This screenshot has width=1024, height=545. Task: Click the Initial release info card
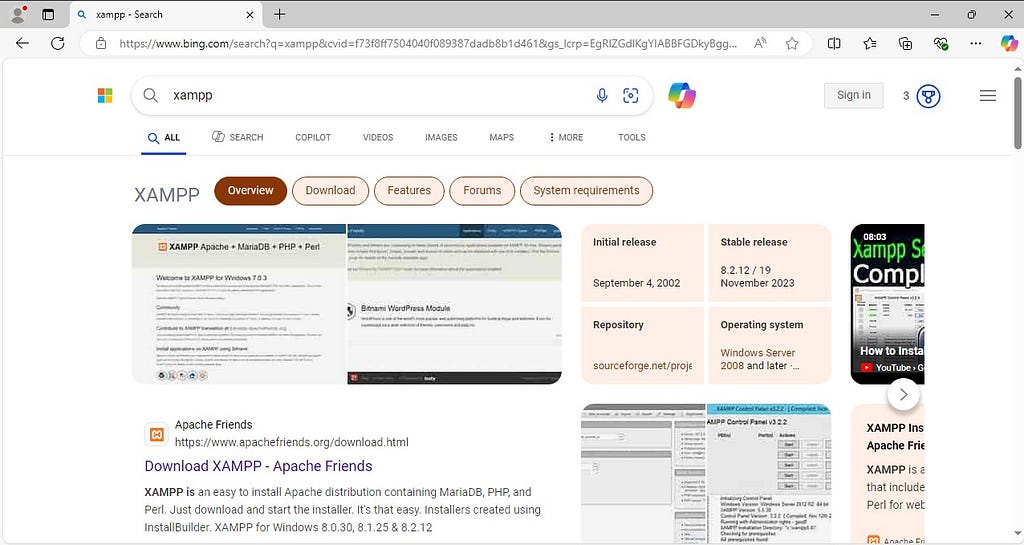642,262
